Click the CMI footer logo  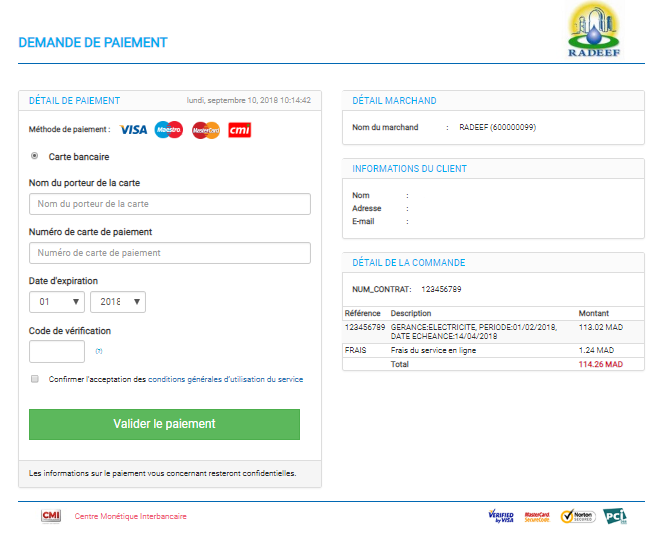tap(51, 516)
